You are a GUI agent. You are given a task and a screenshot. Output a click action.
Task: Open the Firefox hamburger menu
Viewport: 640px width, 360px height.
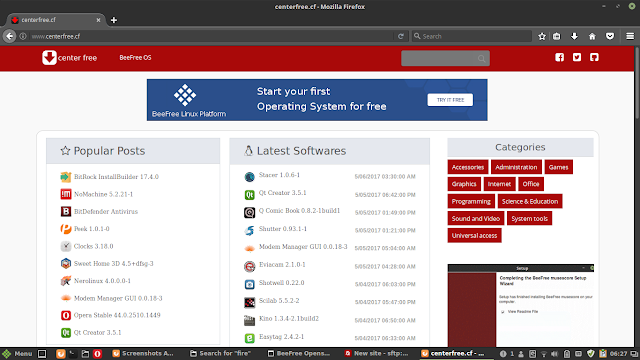[630, 36]
